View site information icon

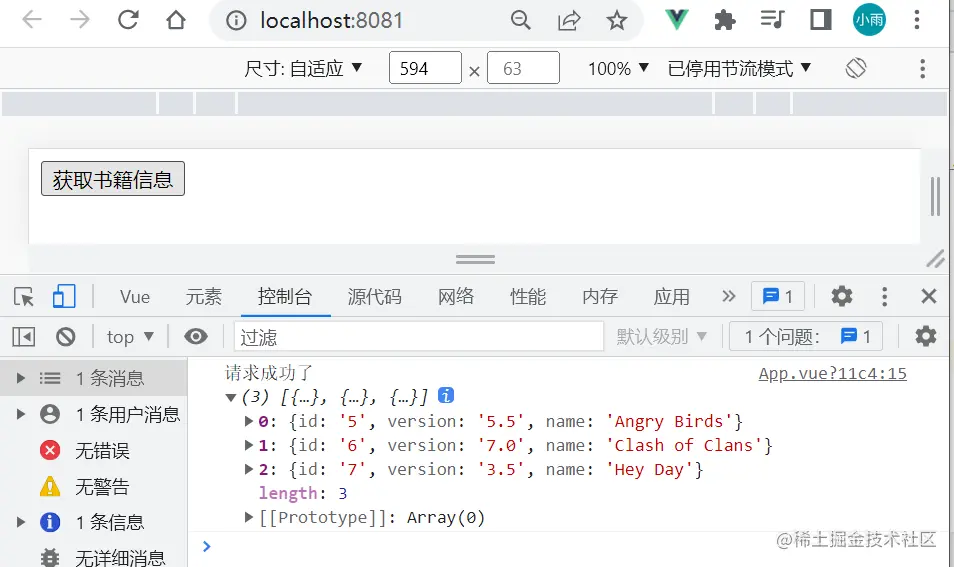click(x=236, y=21)
